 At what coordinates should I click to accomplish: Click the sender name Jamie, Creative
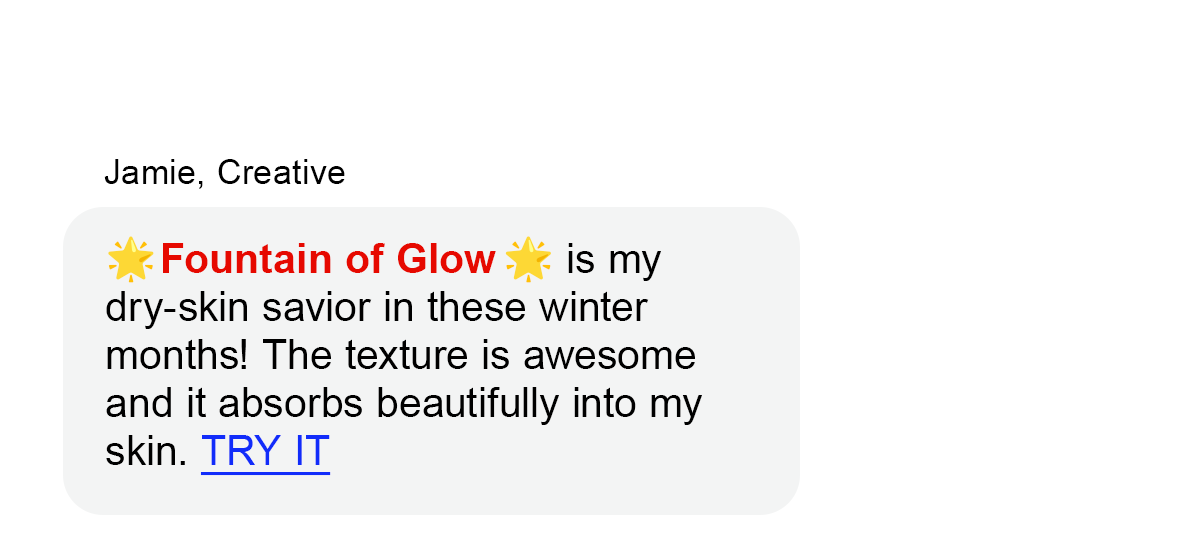tap(225, 173)
